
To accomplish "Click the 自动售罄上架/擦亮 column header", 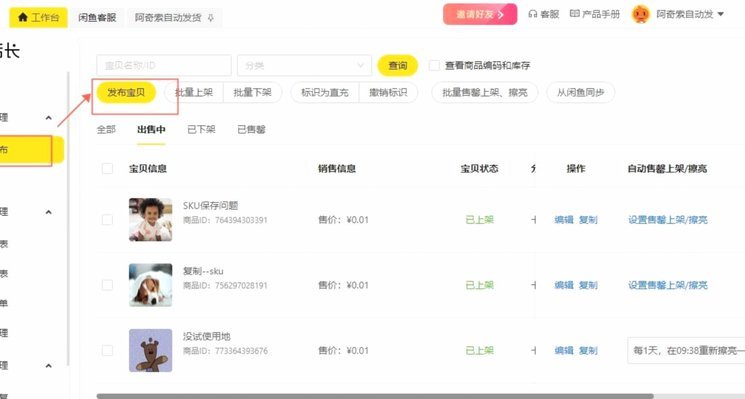I will [667, 169].
